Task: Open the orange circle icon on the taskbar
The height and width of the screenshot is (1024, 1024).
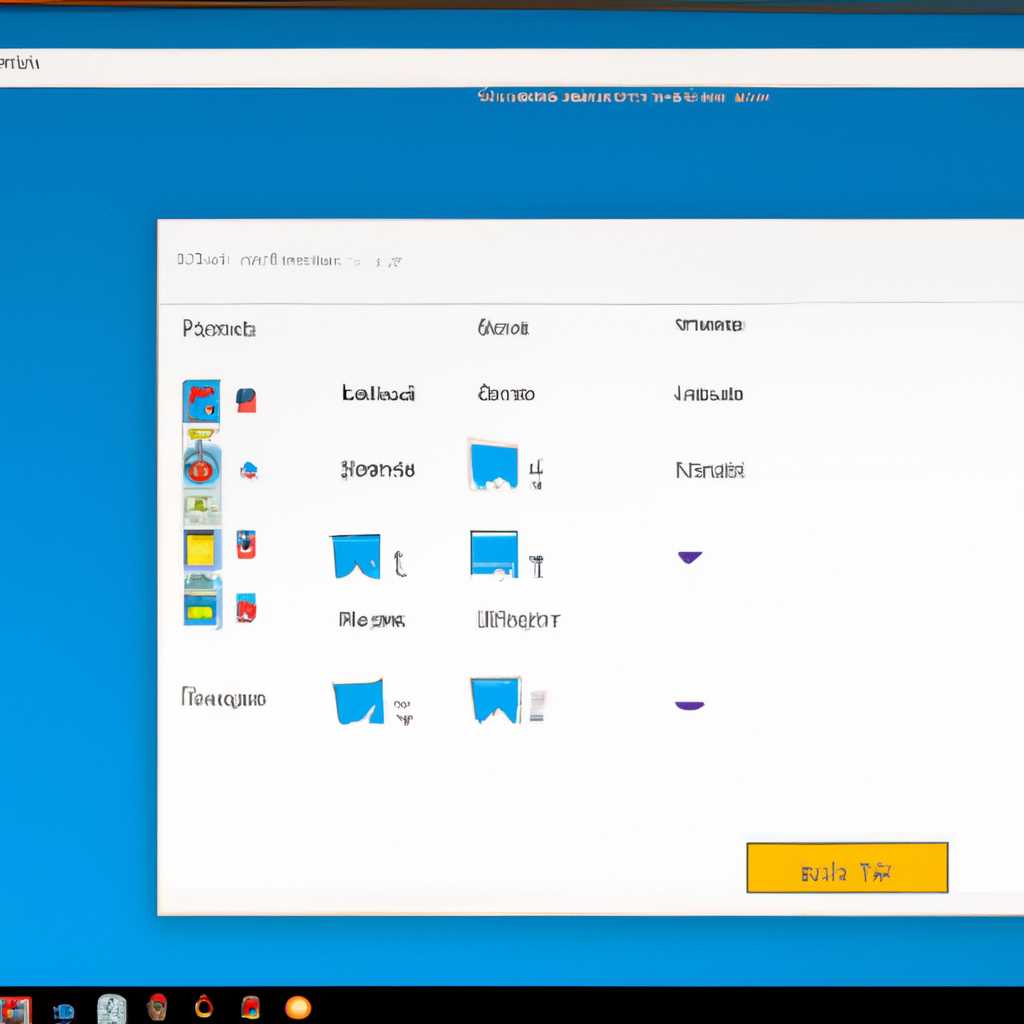Action: pos(298,1008)
